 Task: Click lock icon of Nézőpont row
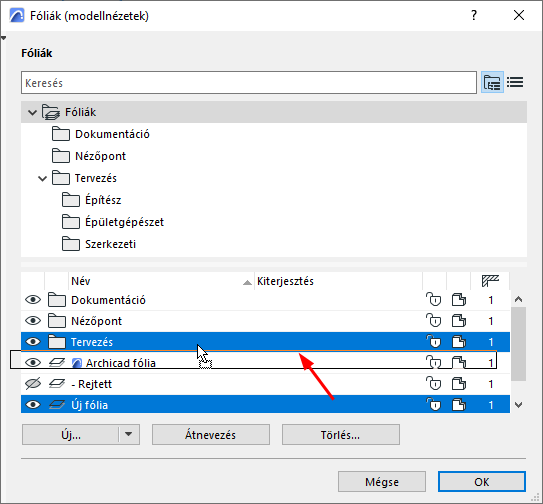[x=434, y=321]
